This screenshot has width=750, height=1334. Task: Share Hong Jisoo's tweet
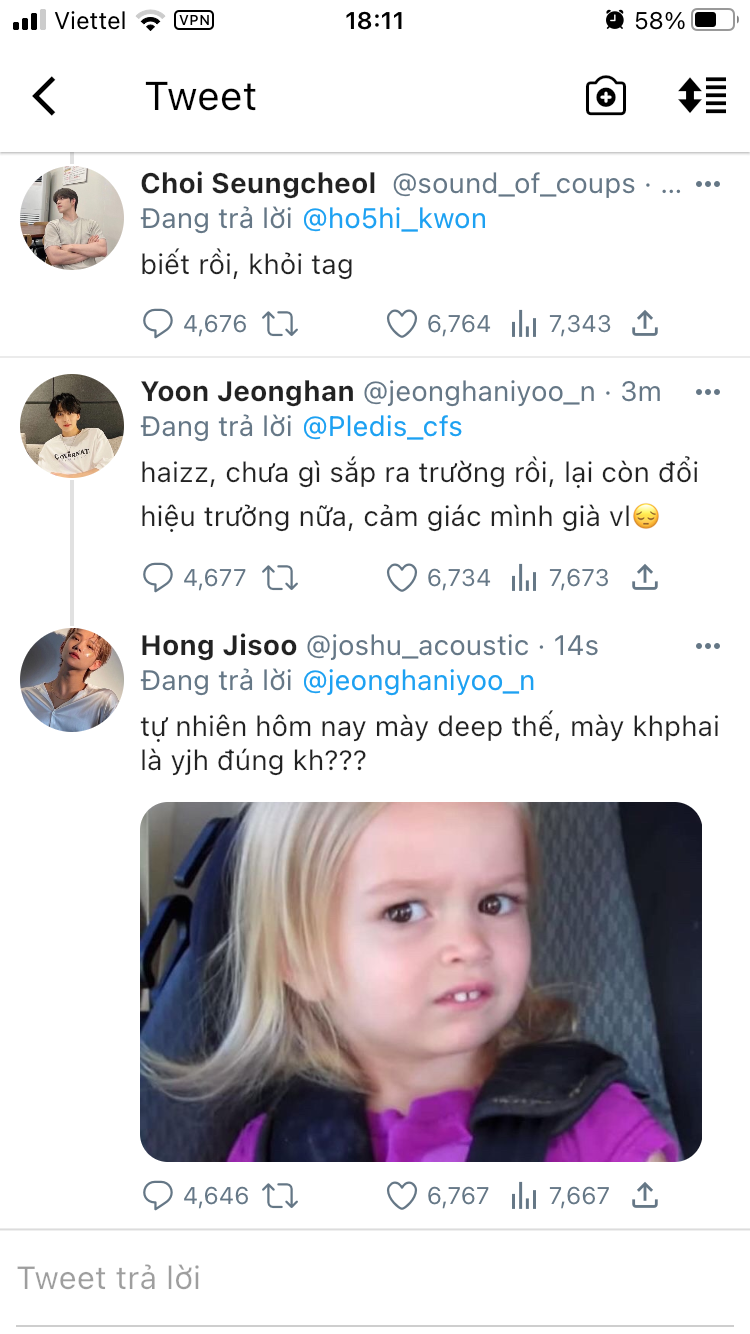click(x=645, y=1195)
